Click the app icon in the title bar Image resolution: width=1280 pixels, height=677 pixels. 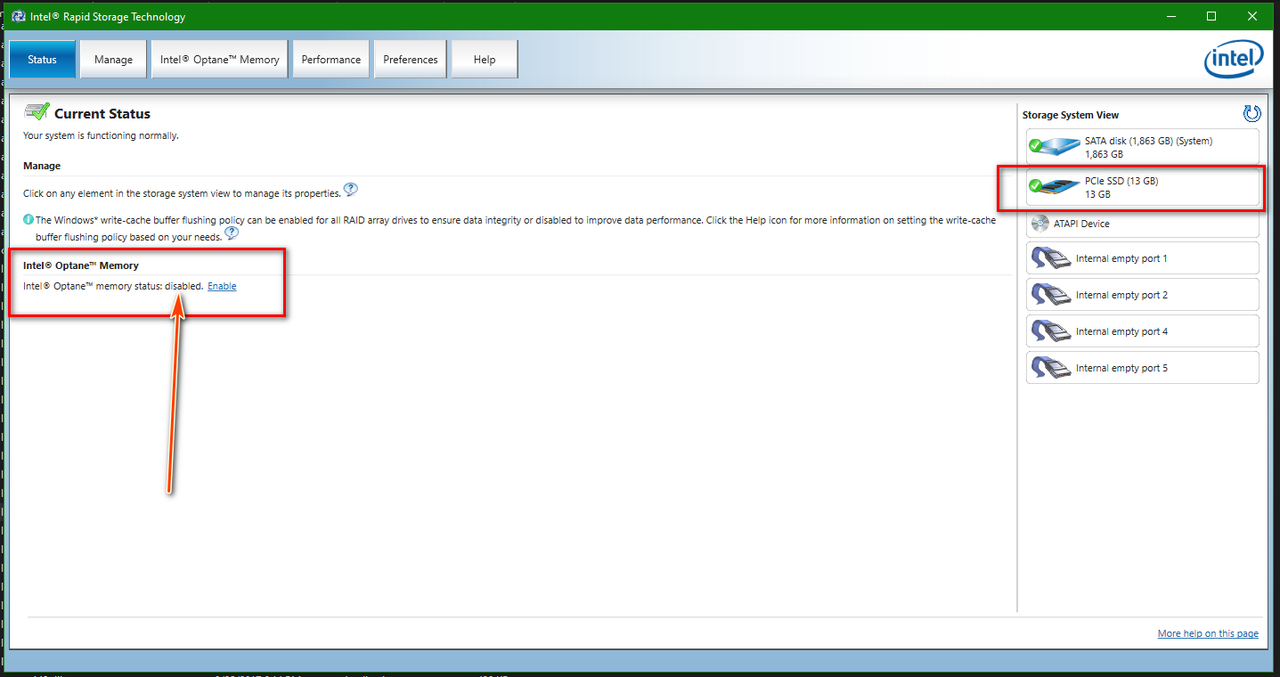[18, 16]
